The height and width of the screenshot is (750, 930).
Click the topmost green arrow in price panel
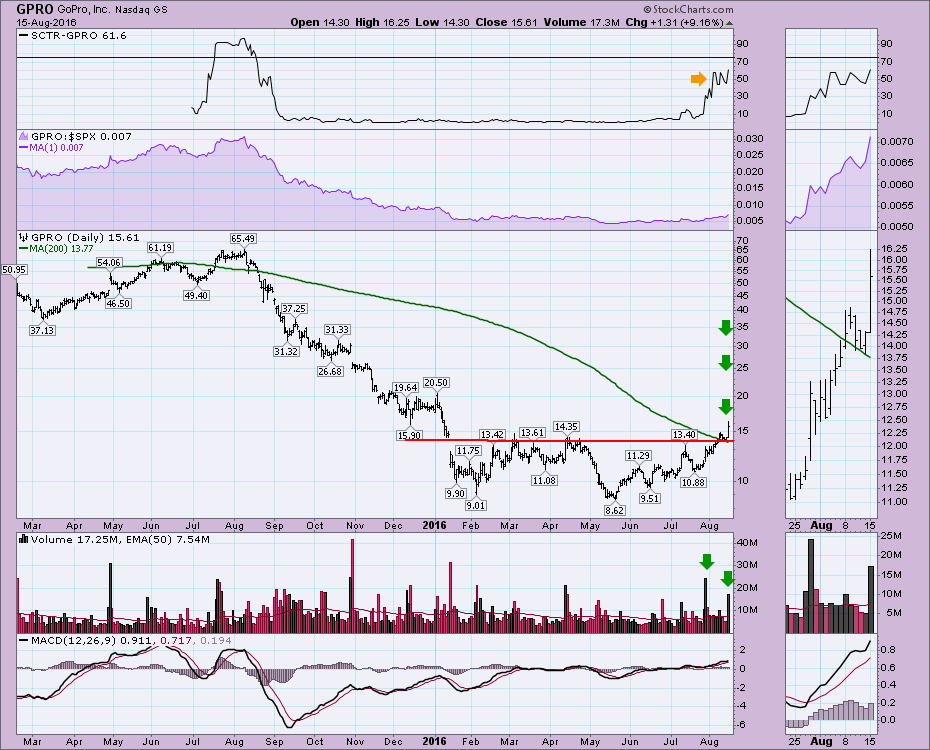(x=725, y=328)
